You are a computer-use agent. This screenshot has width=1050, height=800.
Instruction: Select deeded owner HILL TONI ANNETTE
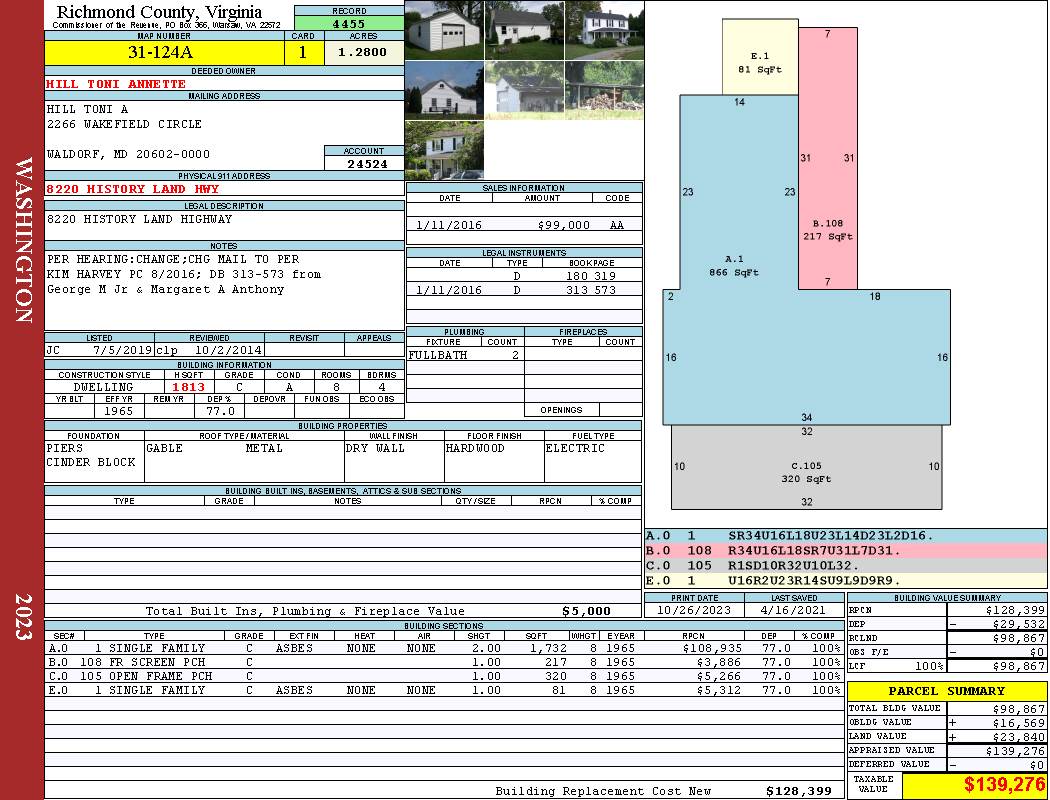[x=116, y=84]
